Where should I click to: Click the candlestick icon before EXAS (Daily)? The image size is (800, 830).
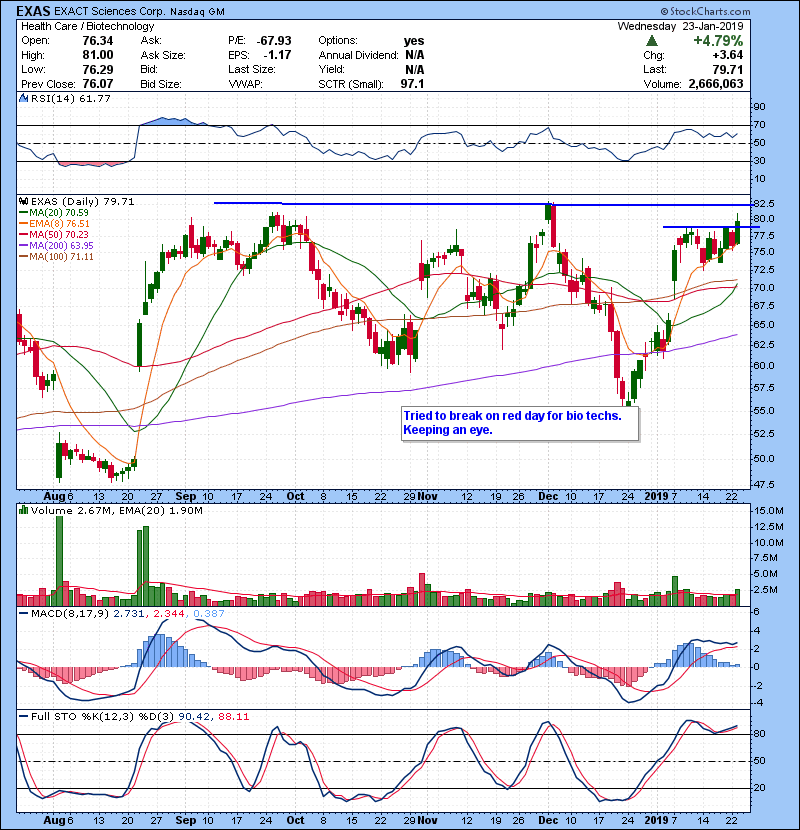pyautogui.click(x=23, y=201)
